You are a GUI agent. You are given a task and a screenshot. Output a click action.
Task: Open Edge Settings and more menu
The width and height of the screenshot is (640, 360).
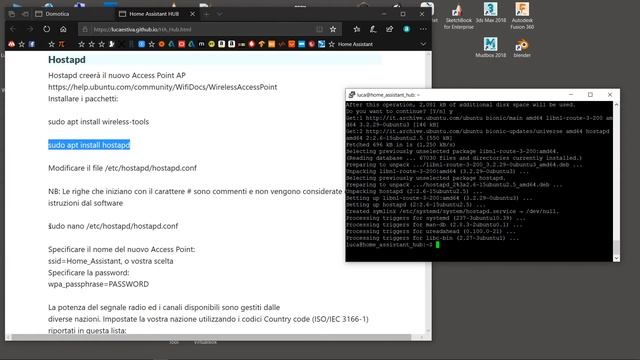423,29
